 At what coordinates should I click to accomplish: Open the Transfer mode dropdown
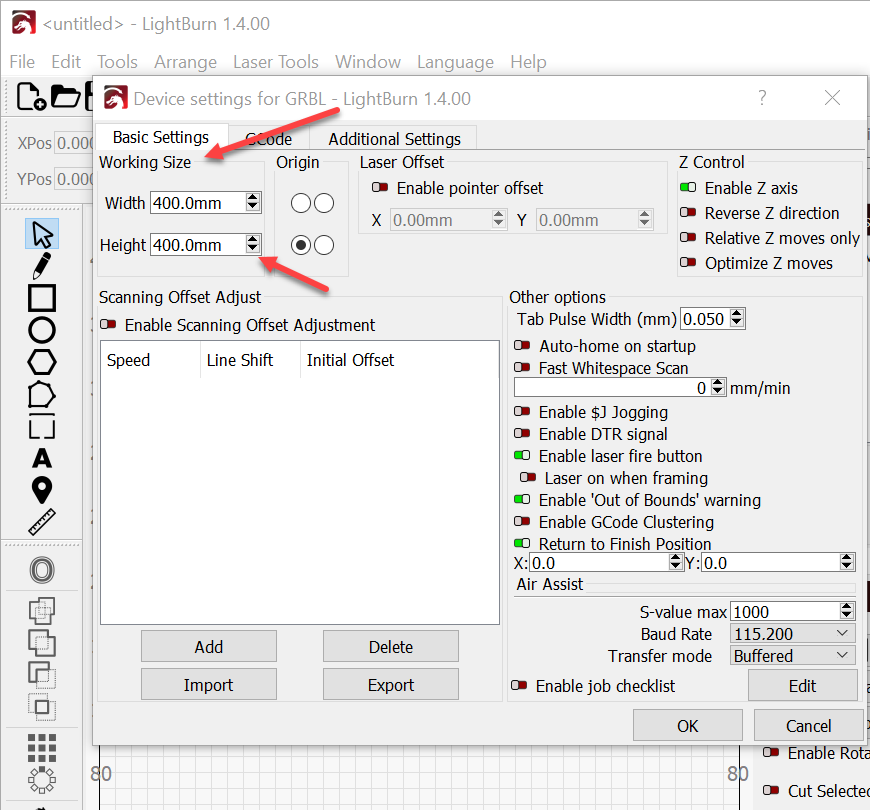792,656
